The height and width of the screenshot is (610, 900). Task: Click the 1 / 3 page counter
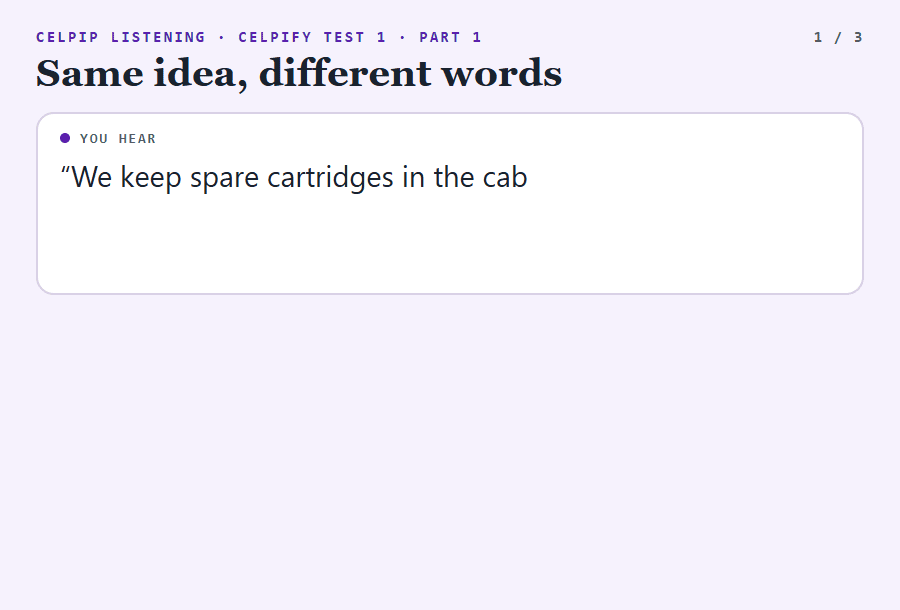838,37
